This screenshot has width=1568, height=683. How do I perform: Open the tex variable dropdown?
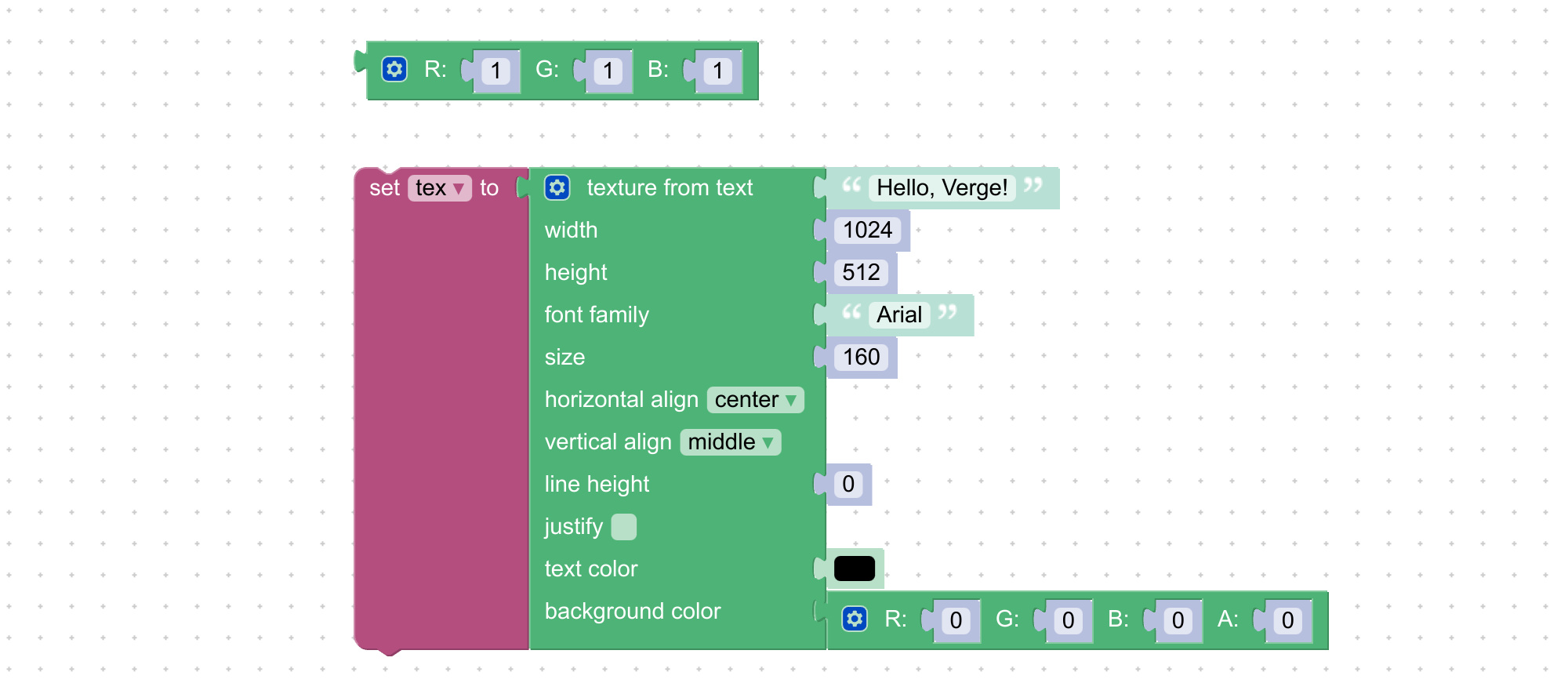(440, 188)
